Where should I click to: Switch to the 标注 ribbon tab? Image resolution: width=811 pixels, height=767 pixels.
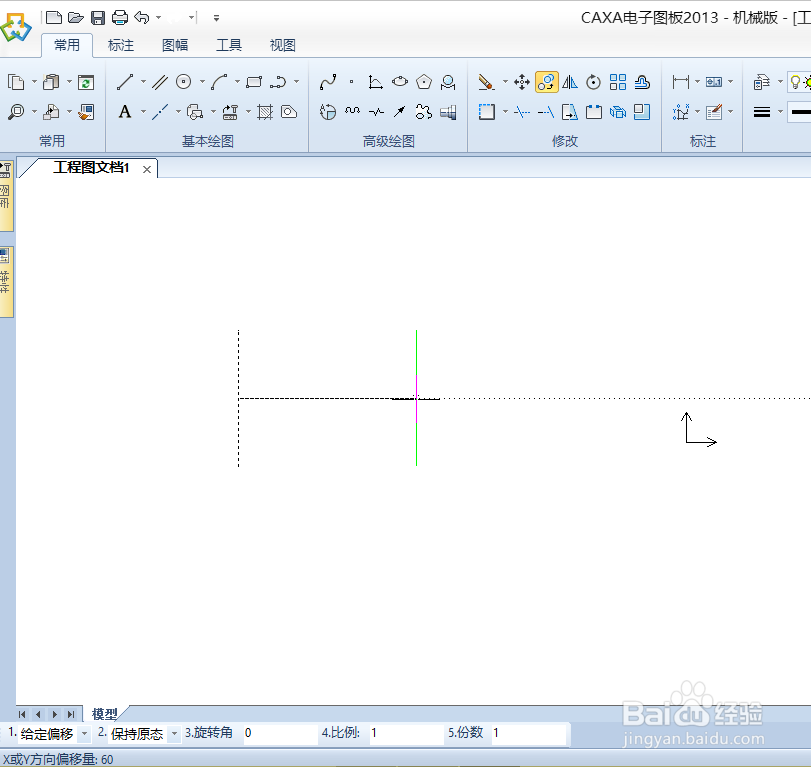(121, 46)
